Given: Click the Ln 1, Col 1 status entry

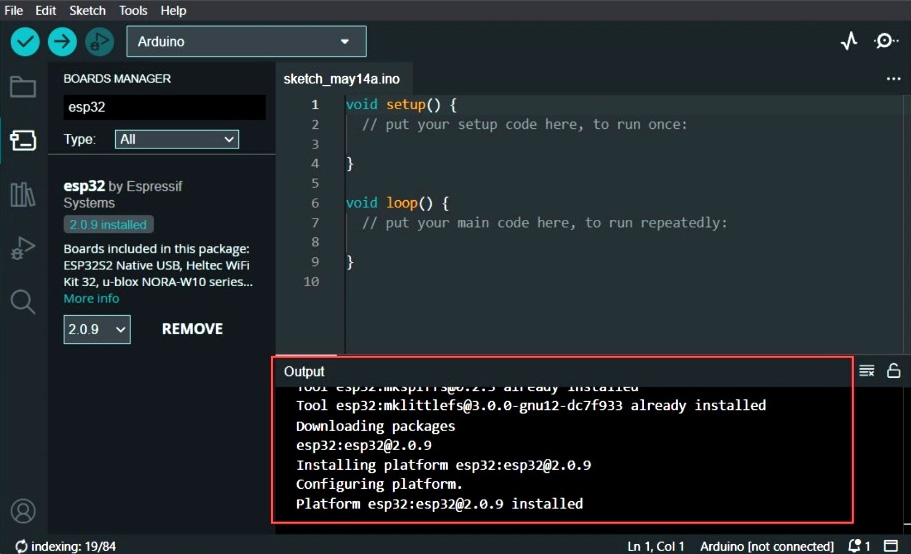Looking at the screenshot, I should point(655,546).
